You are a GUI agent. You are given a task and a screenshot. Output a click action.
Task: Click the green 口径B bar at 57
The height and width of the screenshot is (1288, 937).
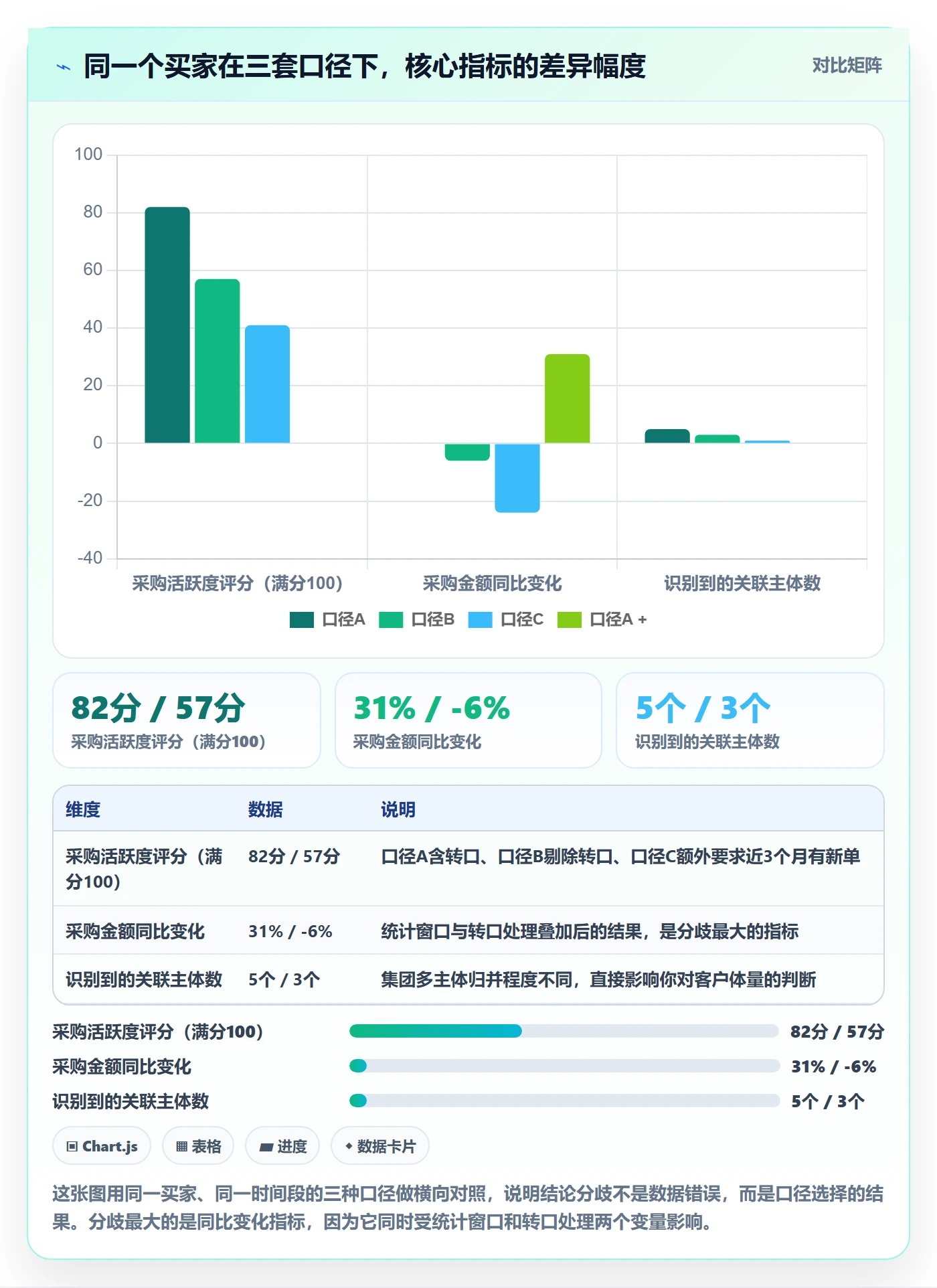point(218,361)
